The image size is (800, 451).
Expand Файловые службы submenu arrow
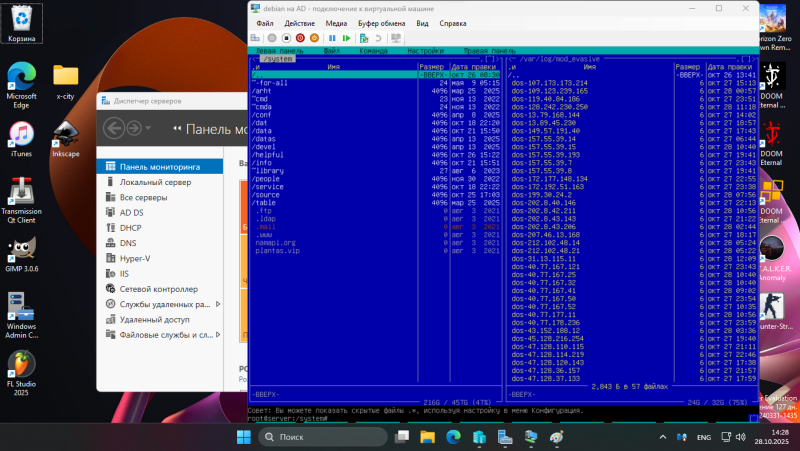pos(217,334)
